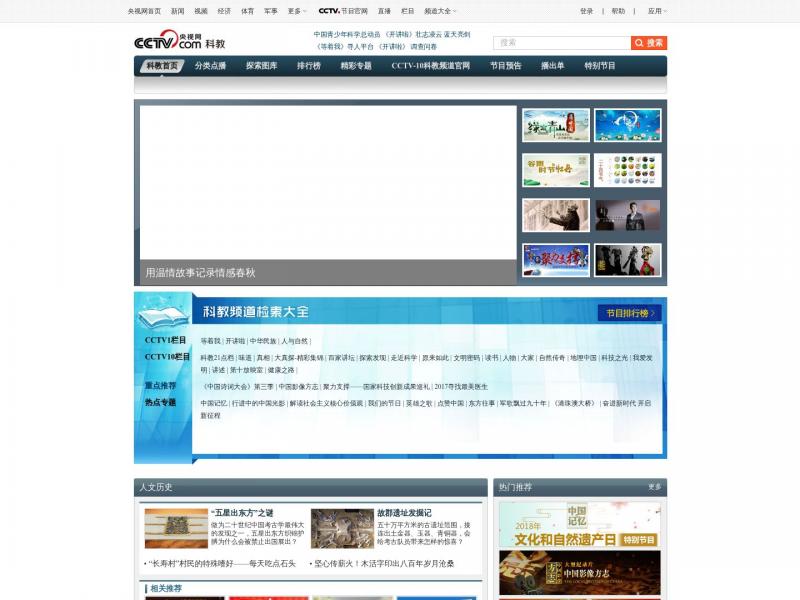The width and height of the screenshot is (800, 600).
Task: Open 军事 link in the top bar
Action: 270,11
